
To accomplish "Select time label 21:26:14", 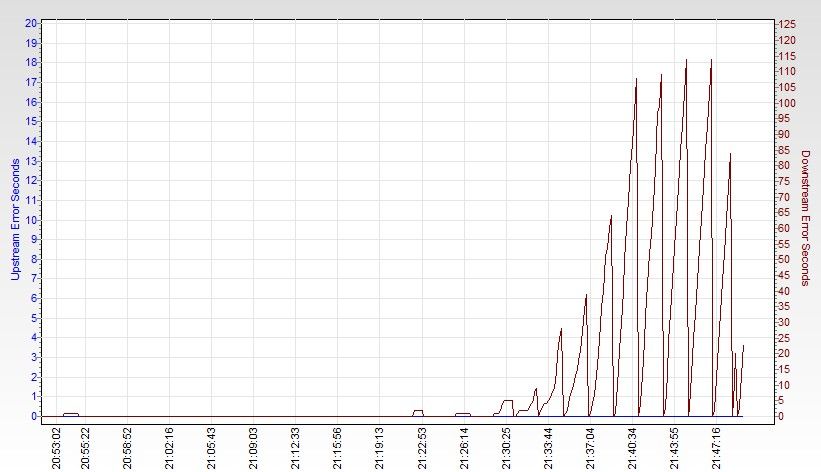I will (464, 448).
